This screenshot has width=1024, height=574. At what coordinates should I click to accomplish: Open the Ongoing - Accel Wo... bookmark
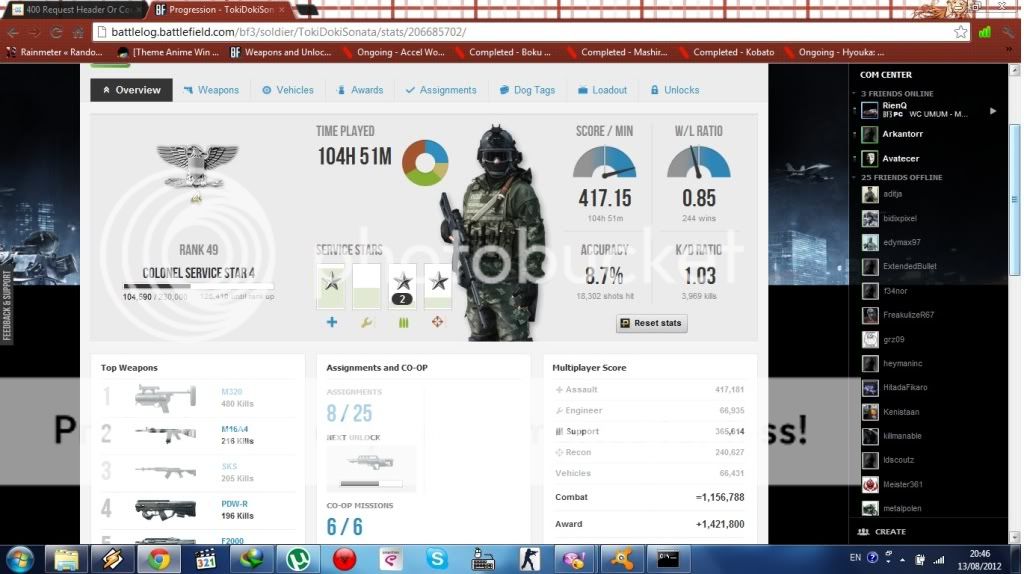point(393,52)
